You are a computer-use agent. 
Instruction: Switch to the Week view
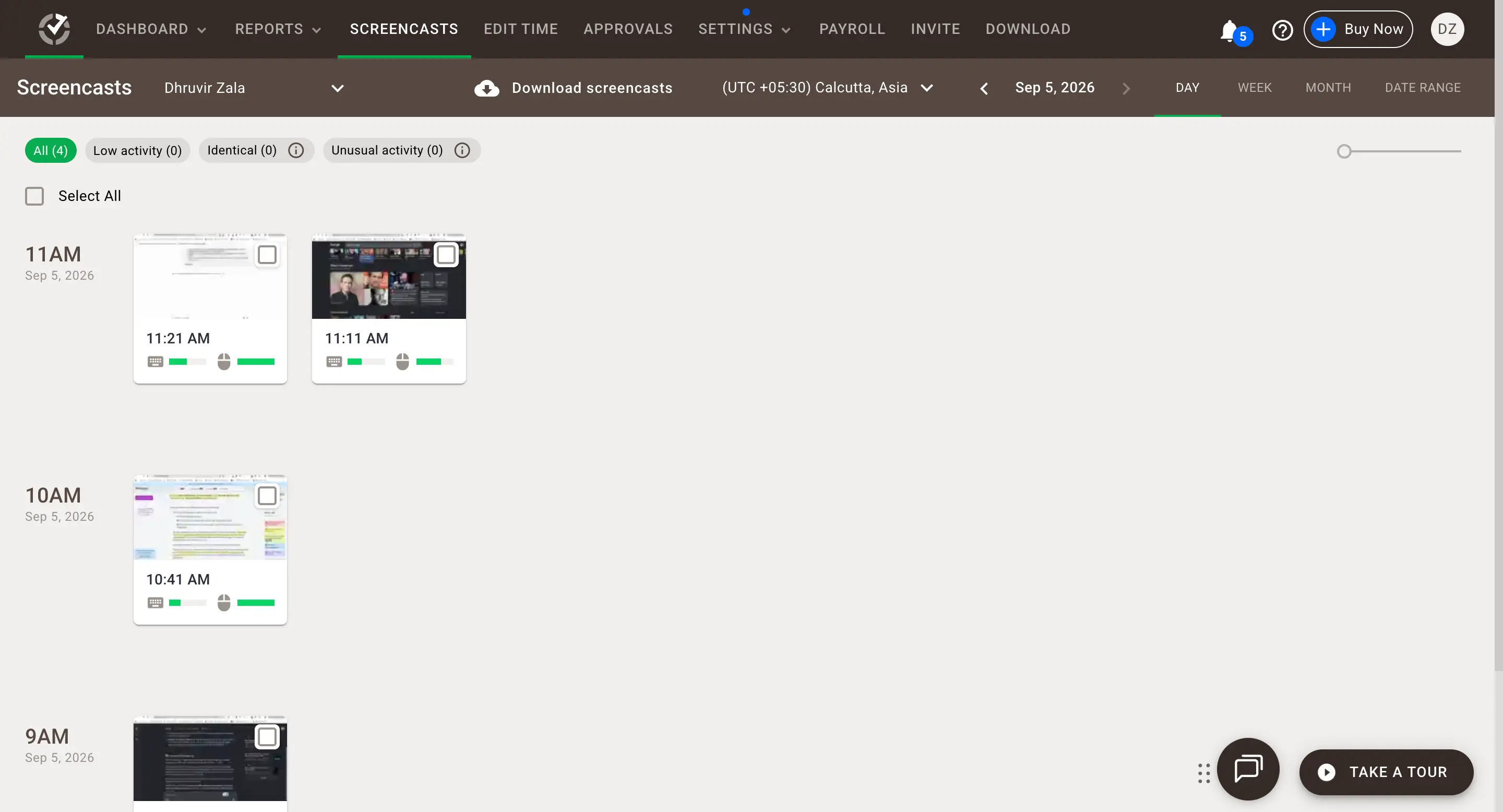point(1255,88)
